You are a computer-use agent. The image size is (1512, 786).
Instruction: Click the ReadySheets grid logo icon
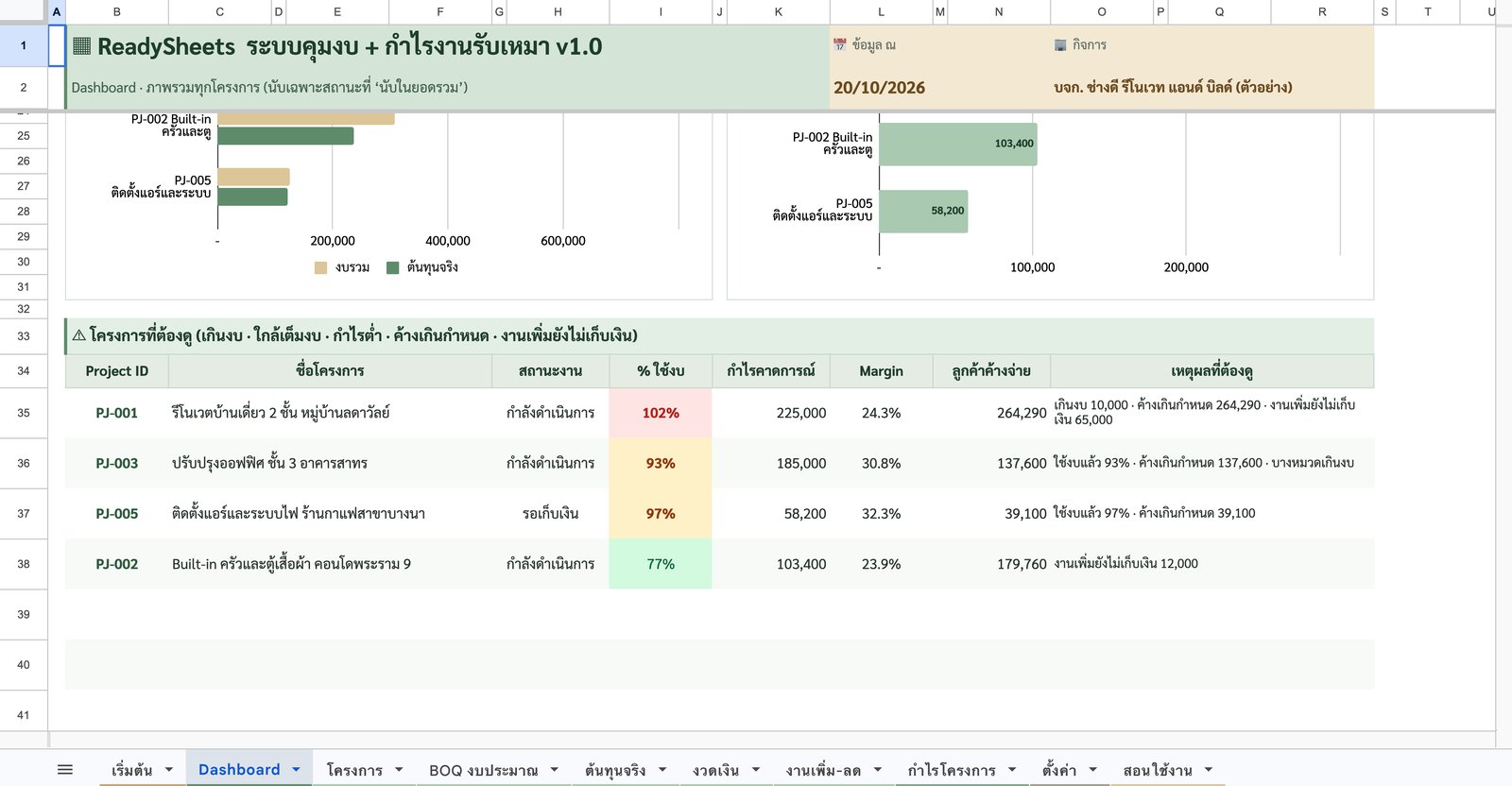coord(82,46)
